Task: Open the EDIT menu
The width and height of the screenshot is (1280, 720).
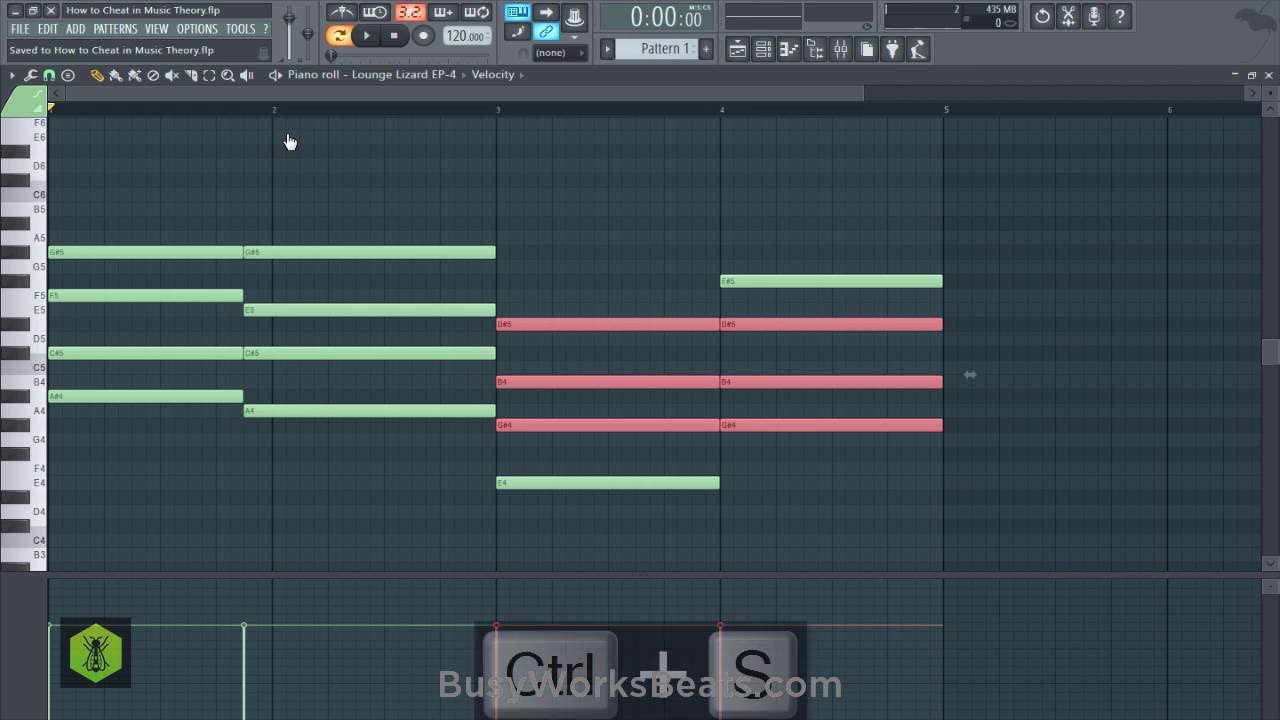Action: (48, 29)
